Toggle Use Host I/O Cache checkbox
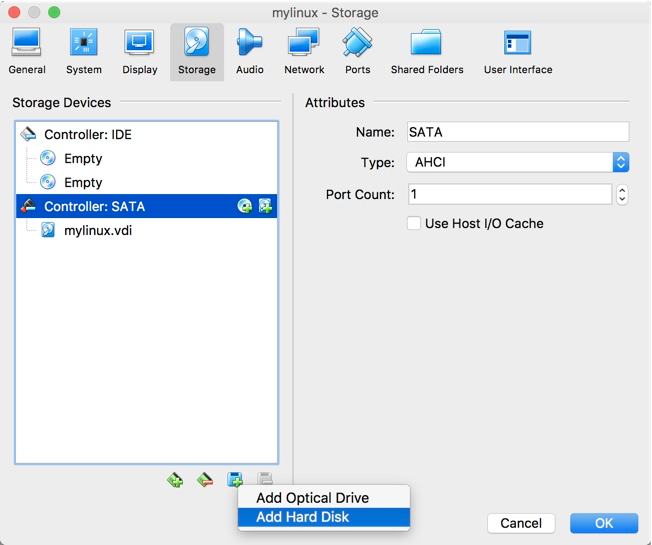 [x=414, y=223]
